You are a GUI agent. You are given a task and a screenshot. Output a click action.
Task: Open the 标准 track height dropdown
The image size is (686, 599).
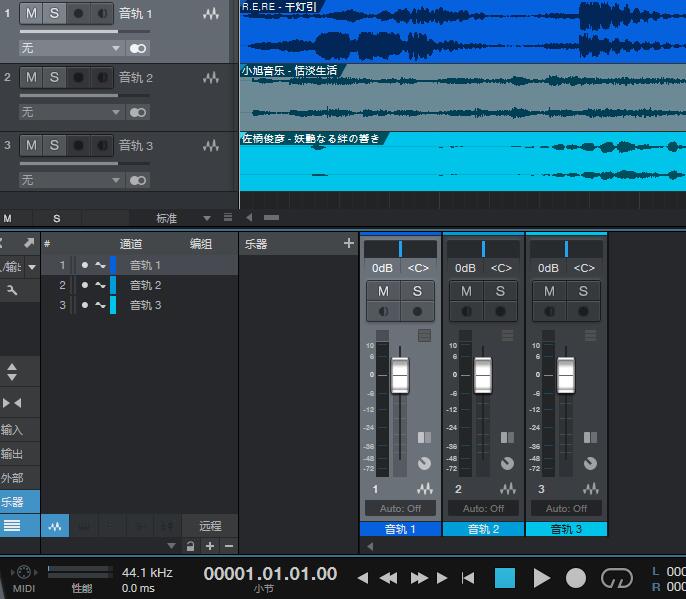click(183, 218)
